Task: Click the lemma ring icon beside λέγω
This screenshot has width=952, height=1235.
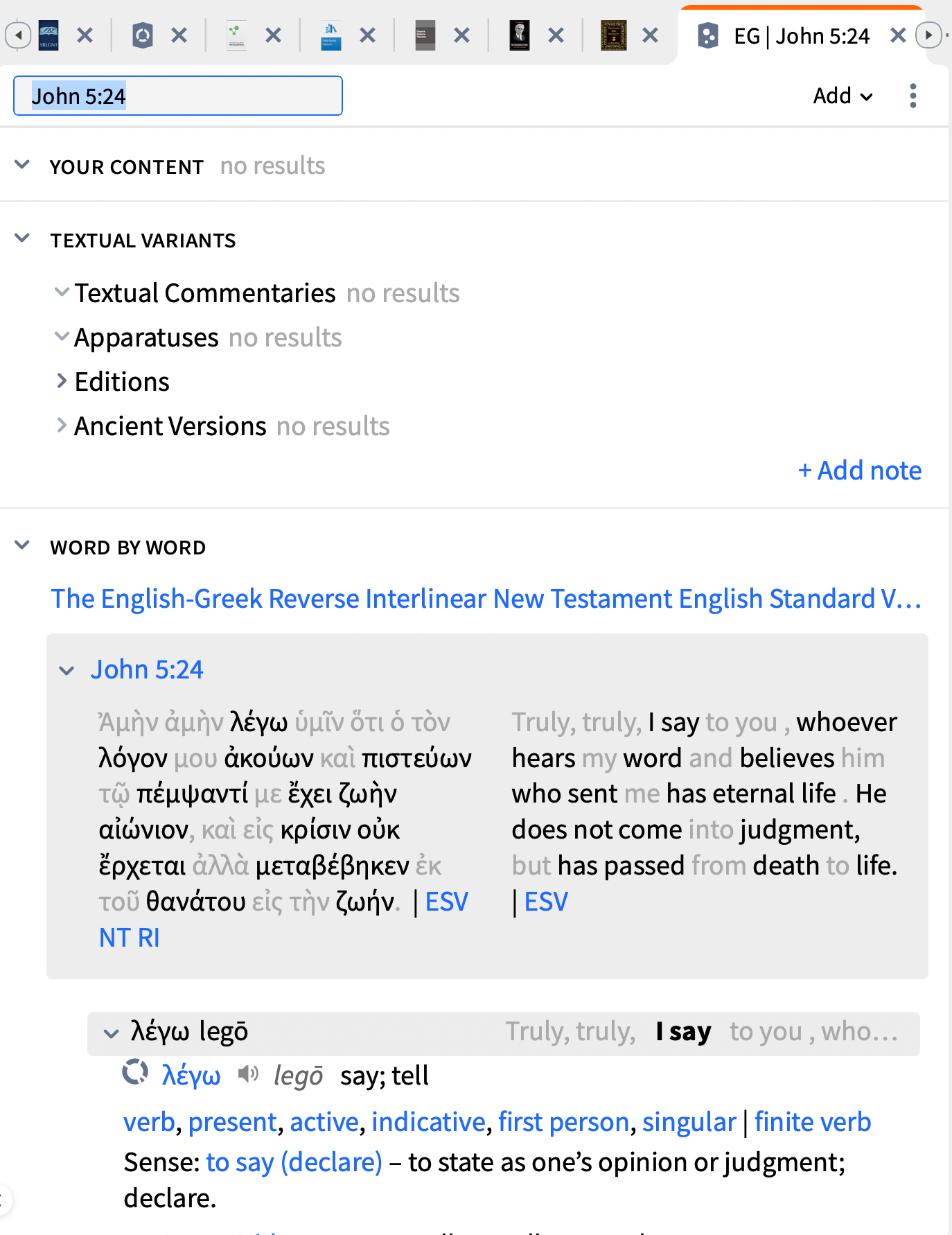Action: point(135,1072)
